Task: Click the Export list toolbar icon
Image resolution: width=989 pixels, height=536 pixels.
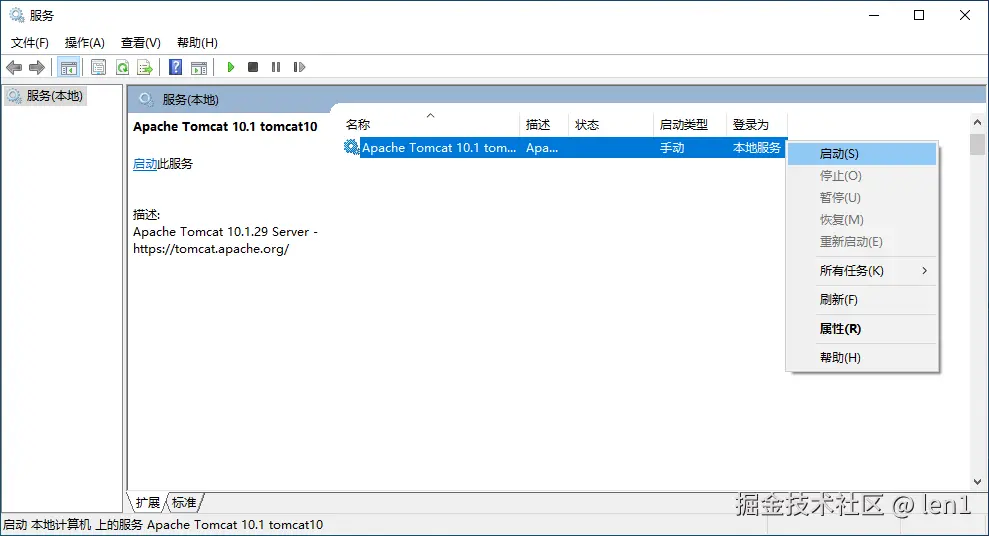Action: 145,67
